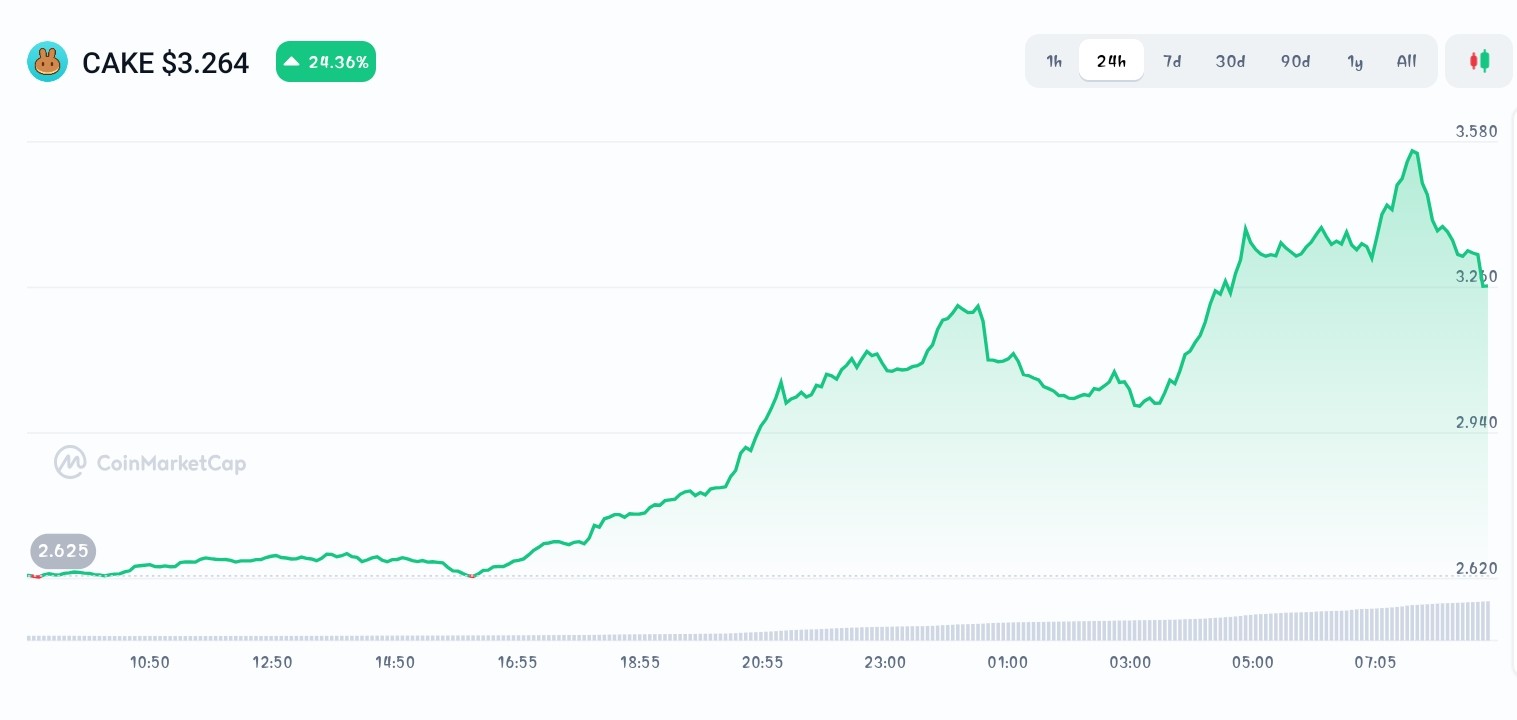Click the 16:55 time axis label
This screenshot has width=1517, height=720.
(x=517, y=662)
